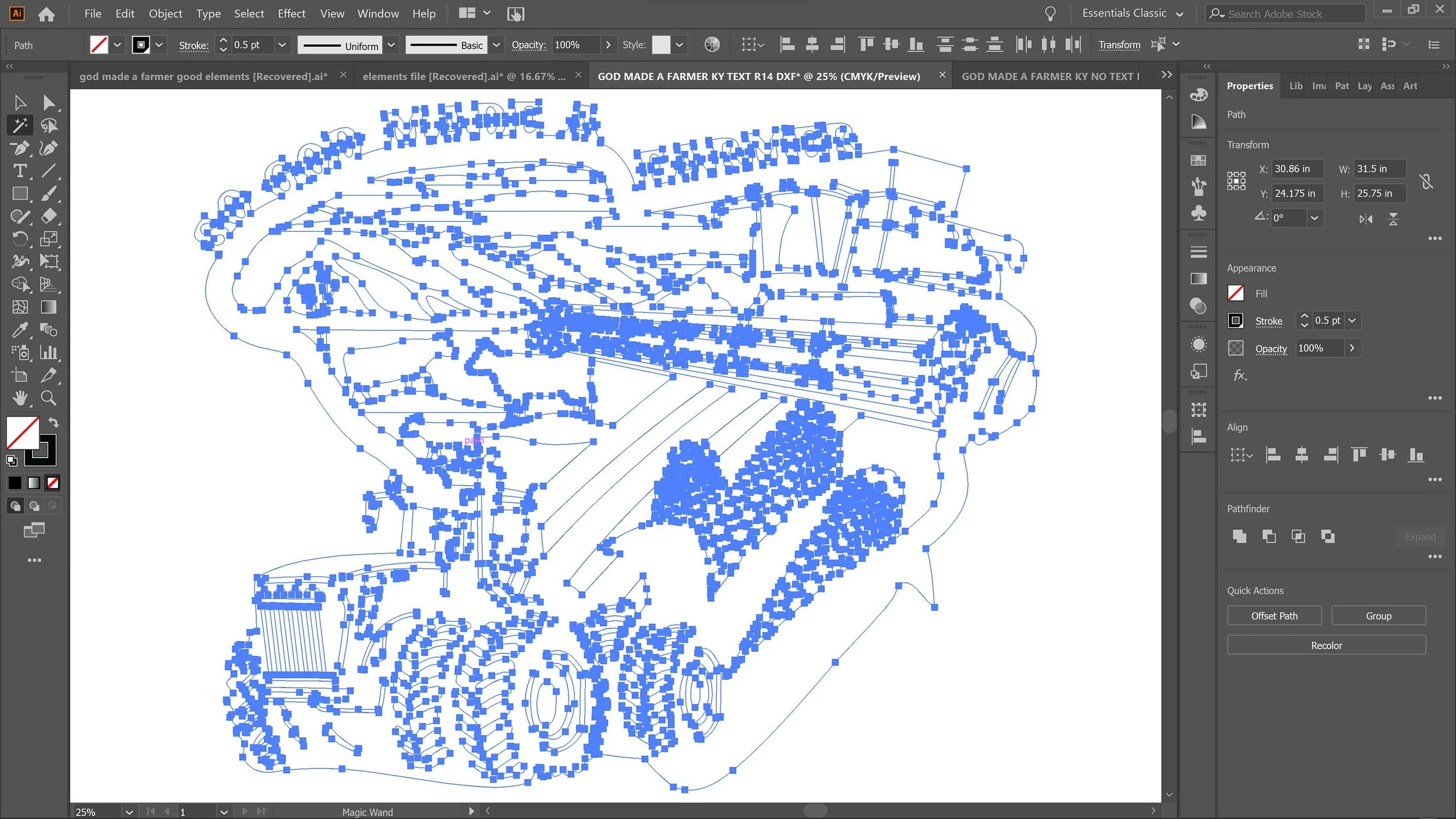
Task: Select the Zoom tool
Action: pos(49,398)
